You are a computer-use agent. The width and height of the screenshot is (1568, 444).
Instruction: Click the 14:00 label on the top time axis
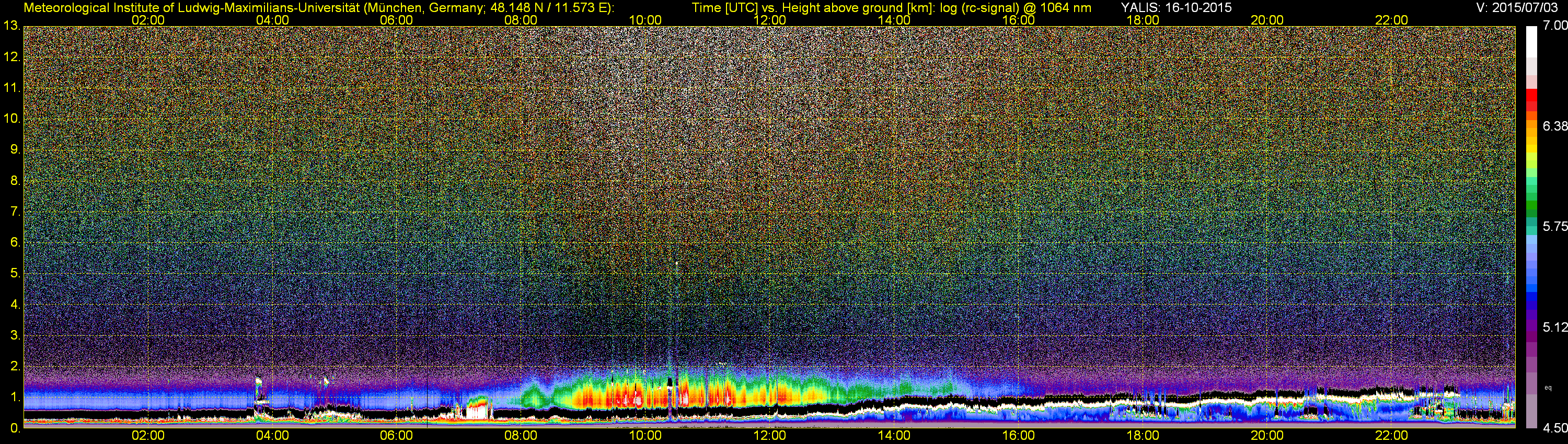pos(894,20)
